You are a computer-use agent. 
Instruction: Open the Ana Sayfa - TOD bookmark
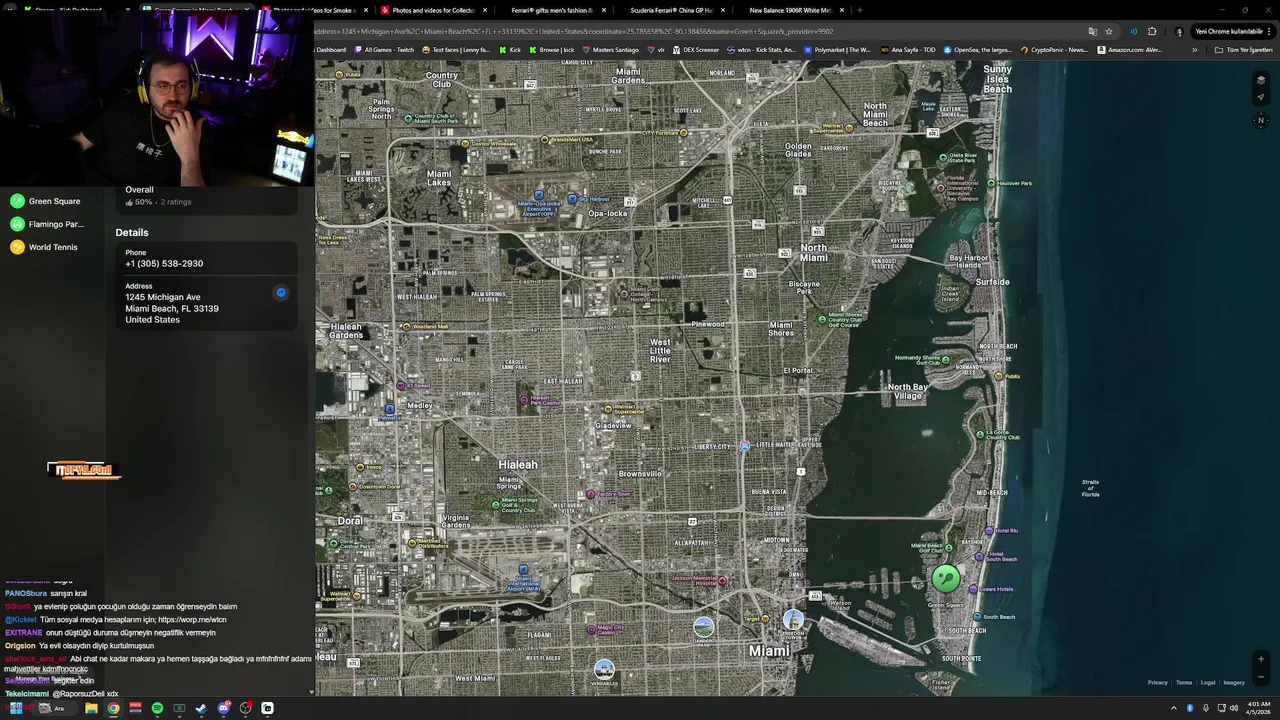908,50
